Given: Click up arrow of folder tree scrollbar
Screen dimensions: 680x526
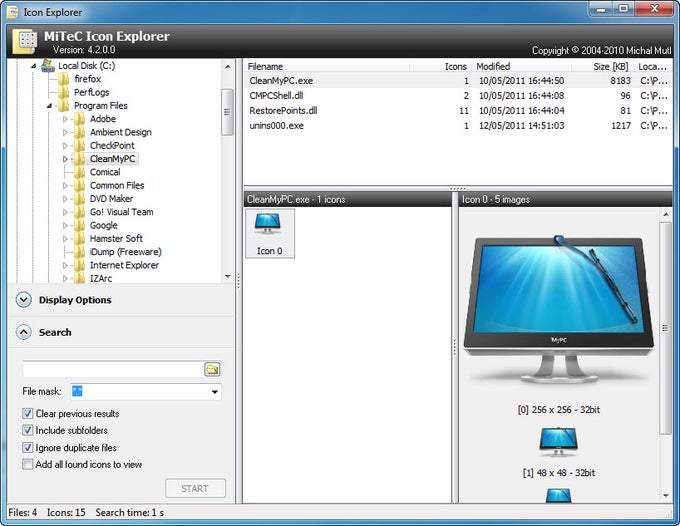Looking at the screenshot, I should [228, 66].
